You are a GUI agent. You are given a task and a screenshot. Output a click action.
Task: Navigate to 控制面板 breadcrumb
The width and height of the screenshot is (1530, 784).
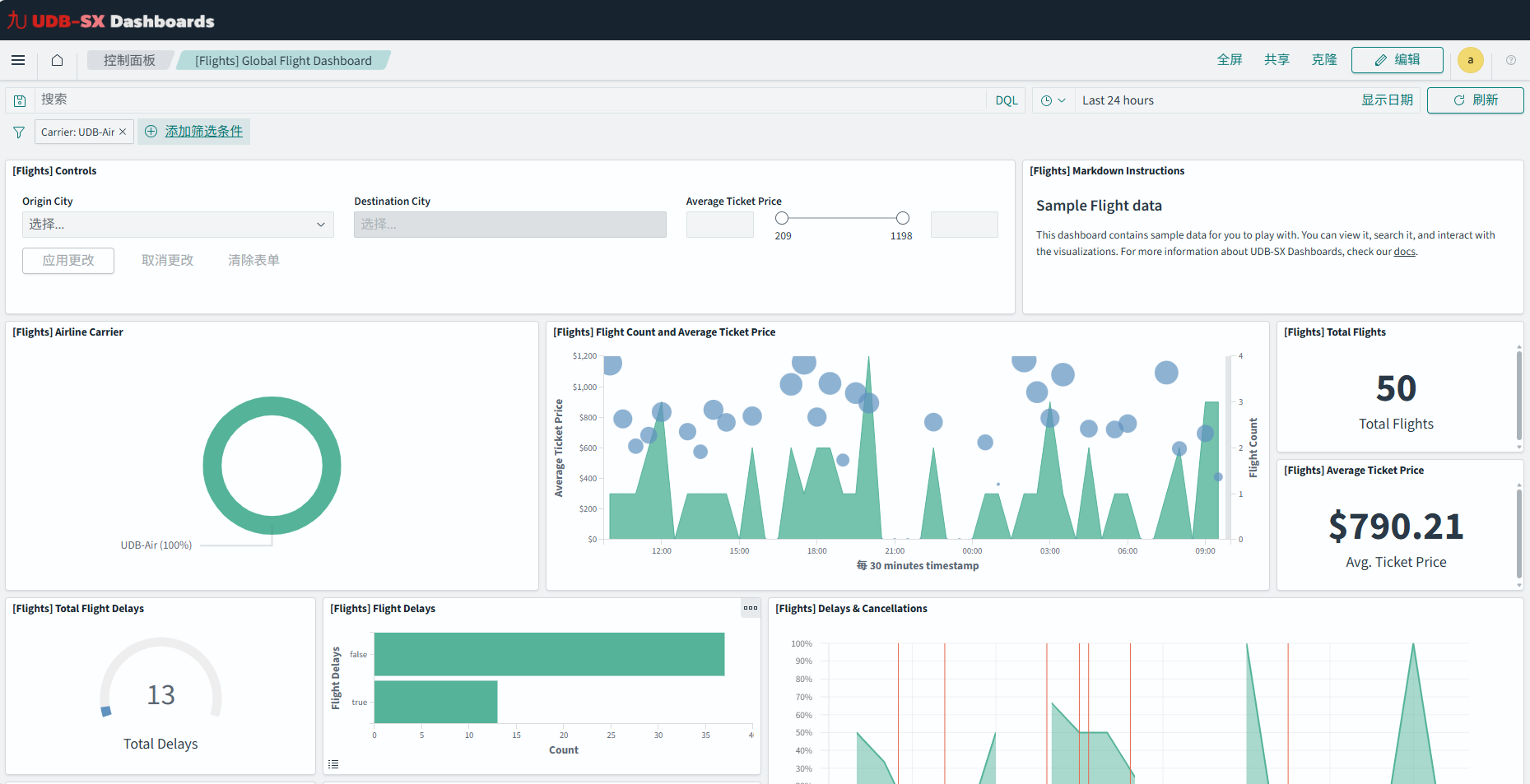click(x=129, y=60)
